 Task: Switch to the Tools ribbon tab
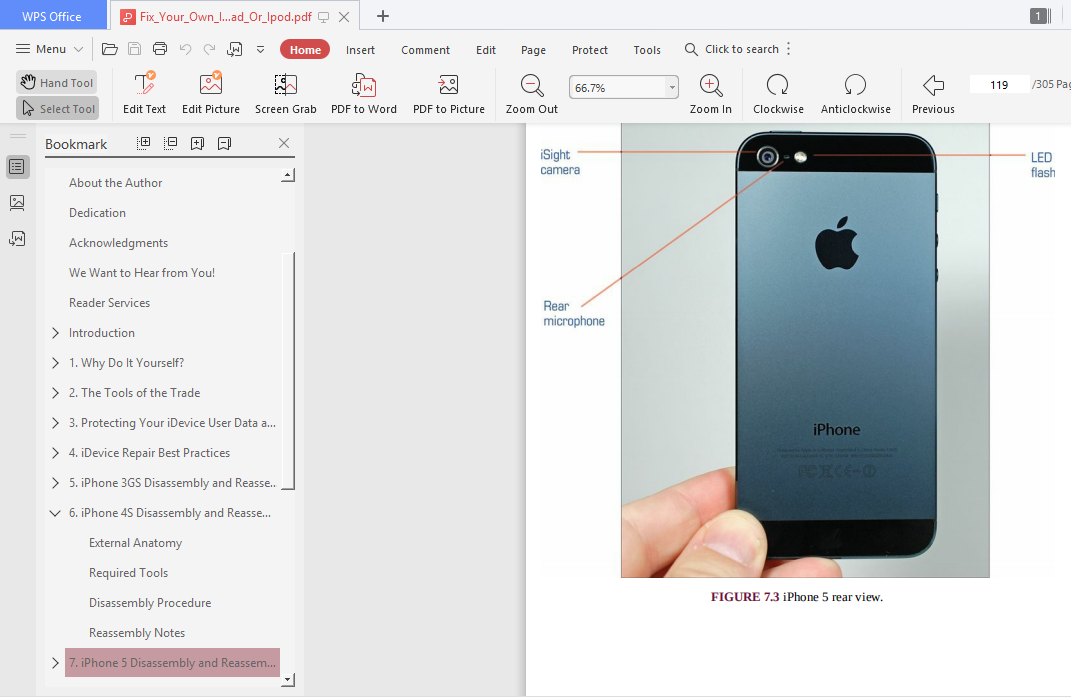tap(647, 50)
